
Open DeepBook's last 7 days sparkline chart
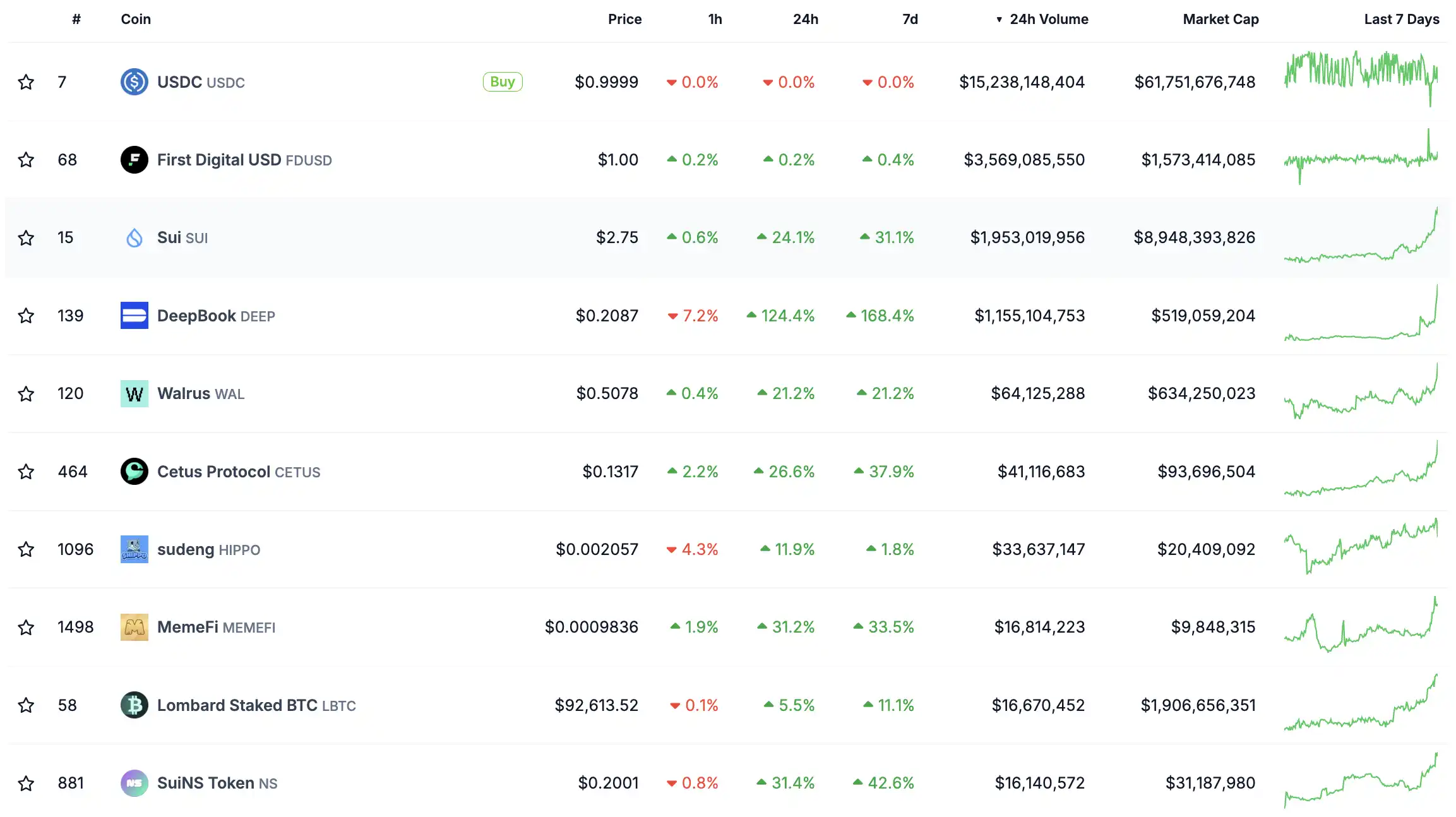(1361, 316)
